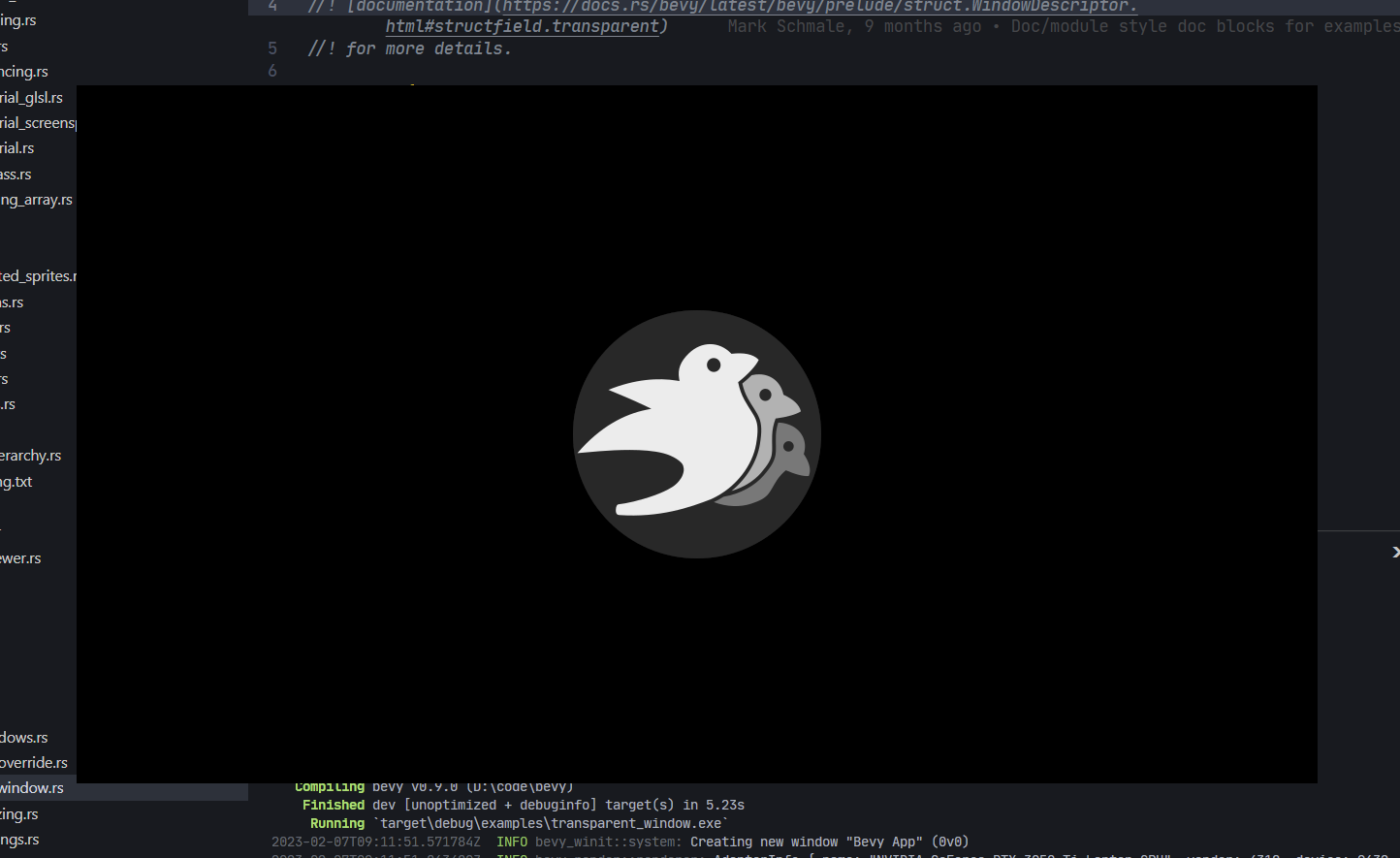Click line number 6 in the gutter
This screenshot has width=1400, height=858.
[x=272, y=71]
